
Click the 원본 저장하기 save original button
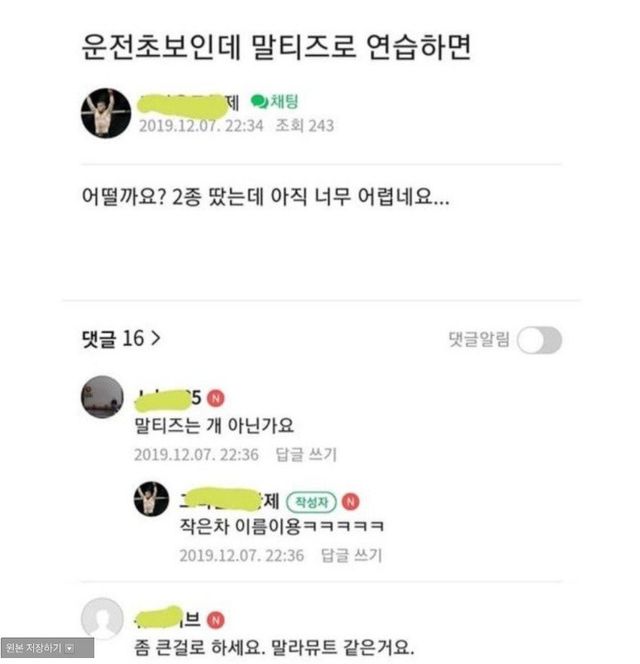coord(47,648)
